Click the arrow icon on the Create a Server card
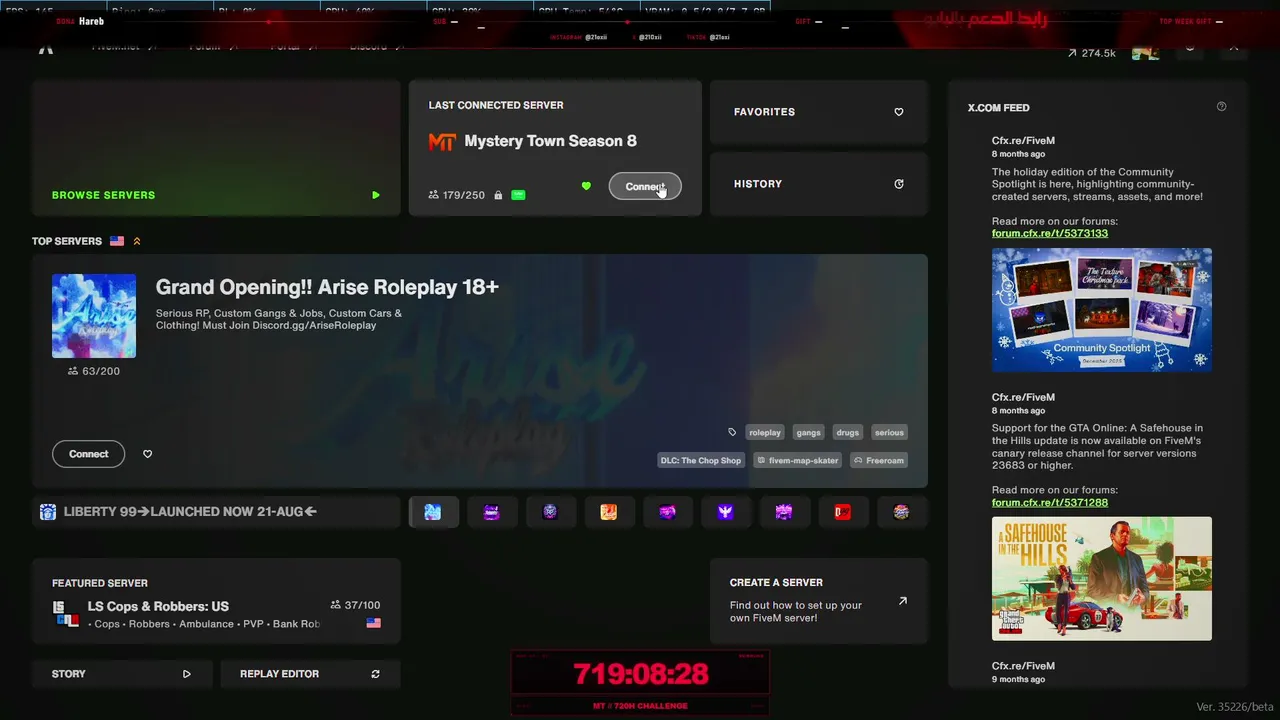1280x720 pixels. point(903,601)
